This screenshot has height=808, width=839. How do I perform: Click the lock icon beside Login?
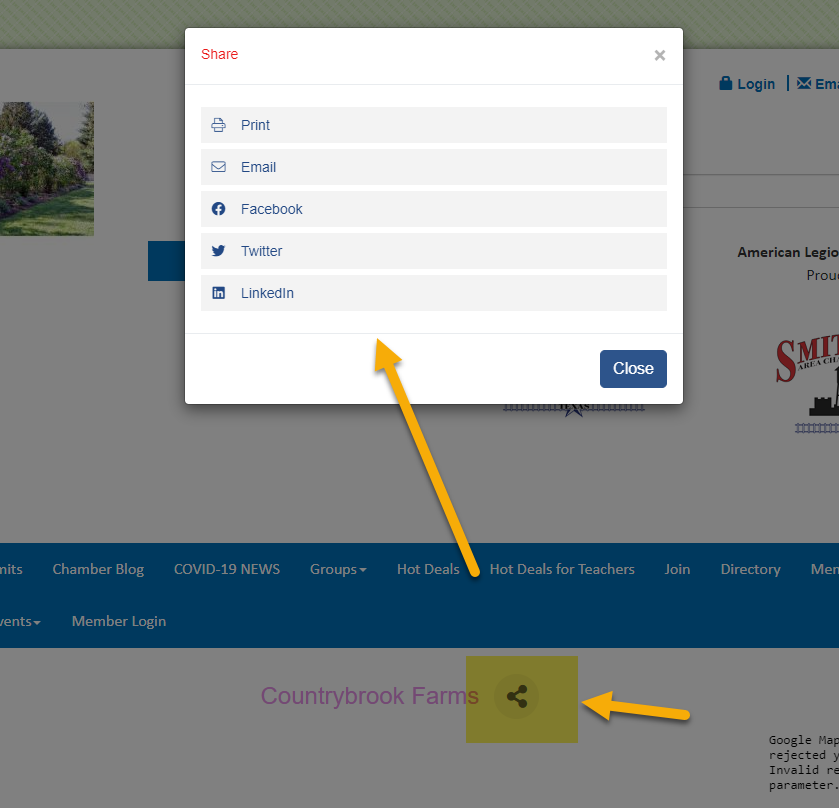(726, 83)
